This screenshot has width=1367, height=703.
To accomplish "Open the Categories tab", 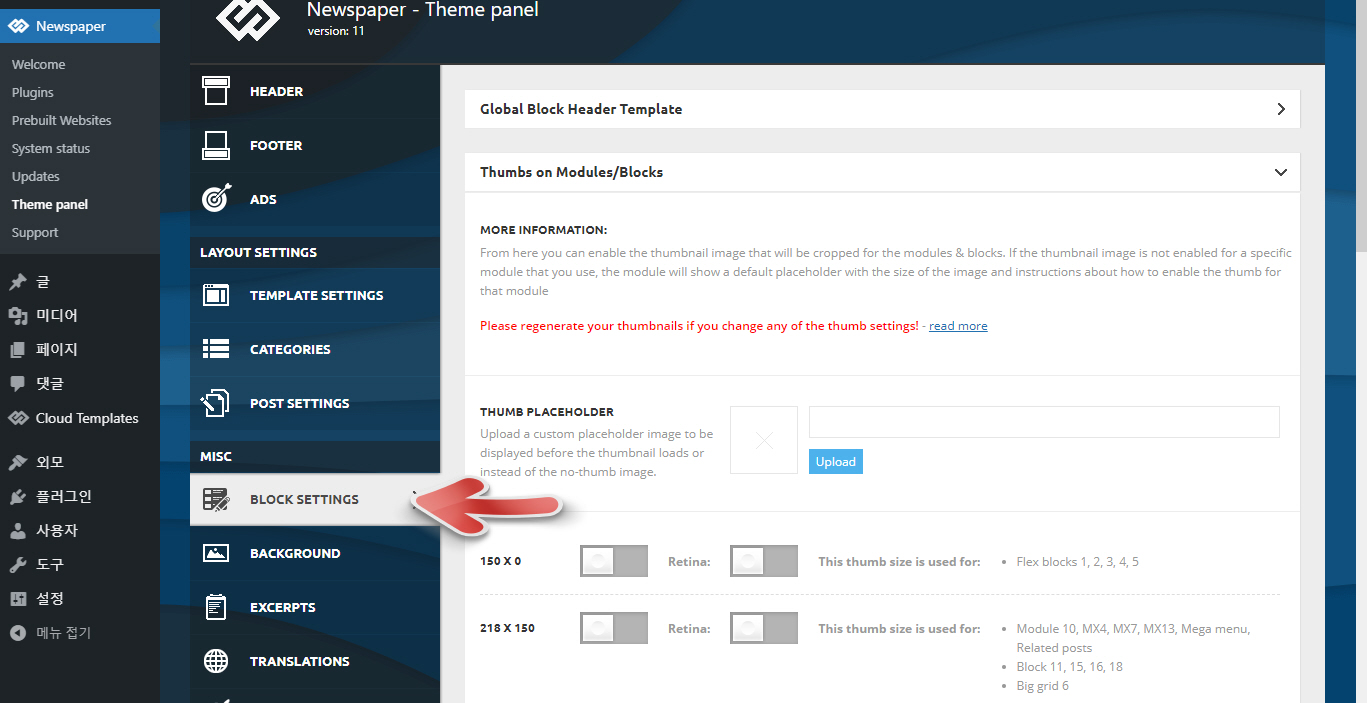I will click(315, 349).
